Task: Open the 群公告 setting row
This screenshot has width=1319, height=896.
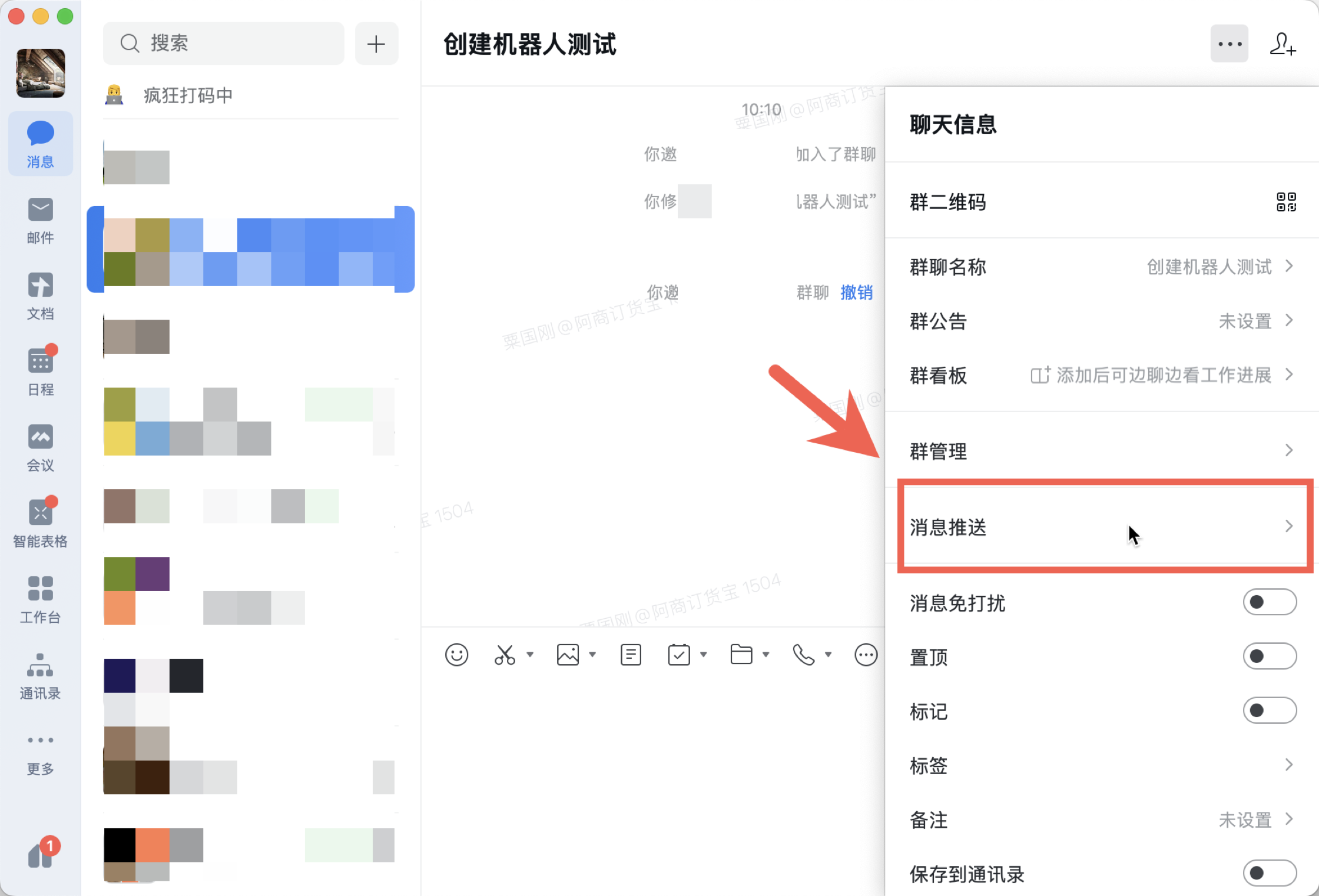Action: click(1101, 321)
